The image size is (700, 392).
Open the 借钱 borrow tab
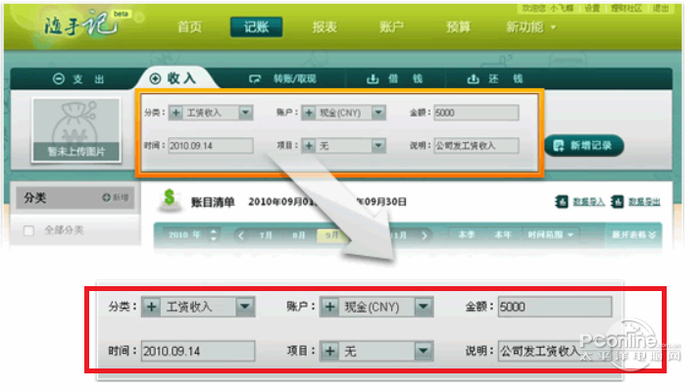pyautogui.click(x=394, y=79)
